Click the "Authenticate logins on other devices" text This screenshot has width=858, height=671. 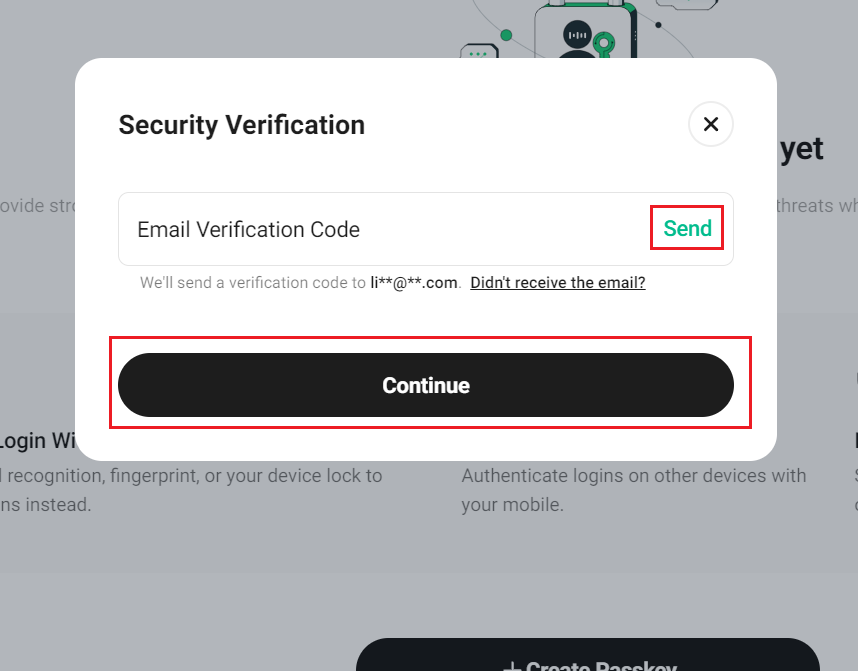coord(634,476)
